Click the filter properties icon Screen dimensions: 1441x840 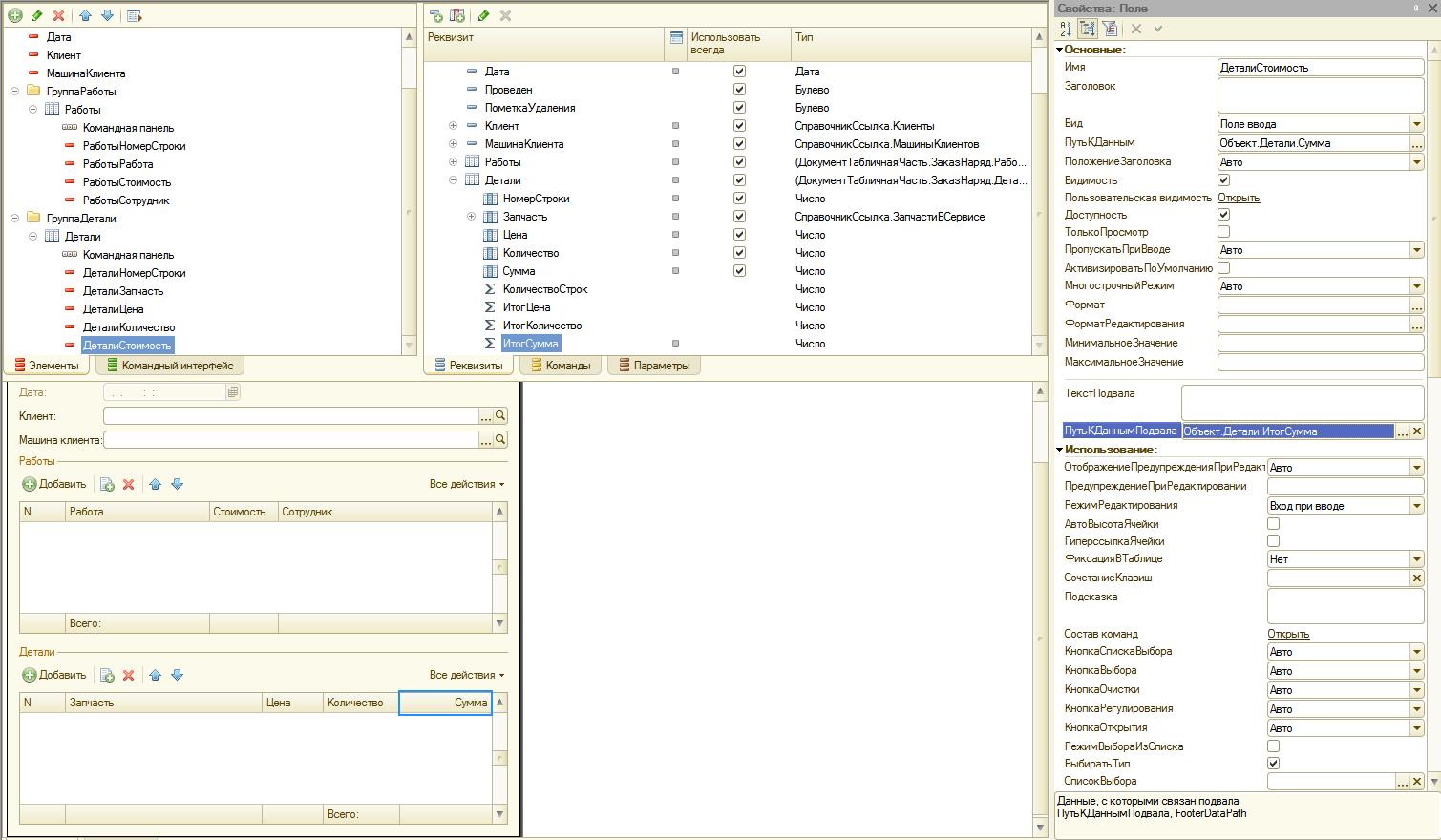click(1110, 29)
